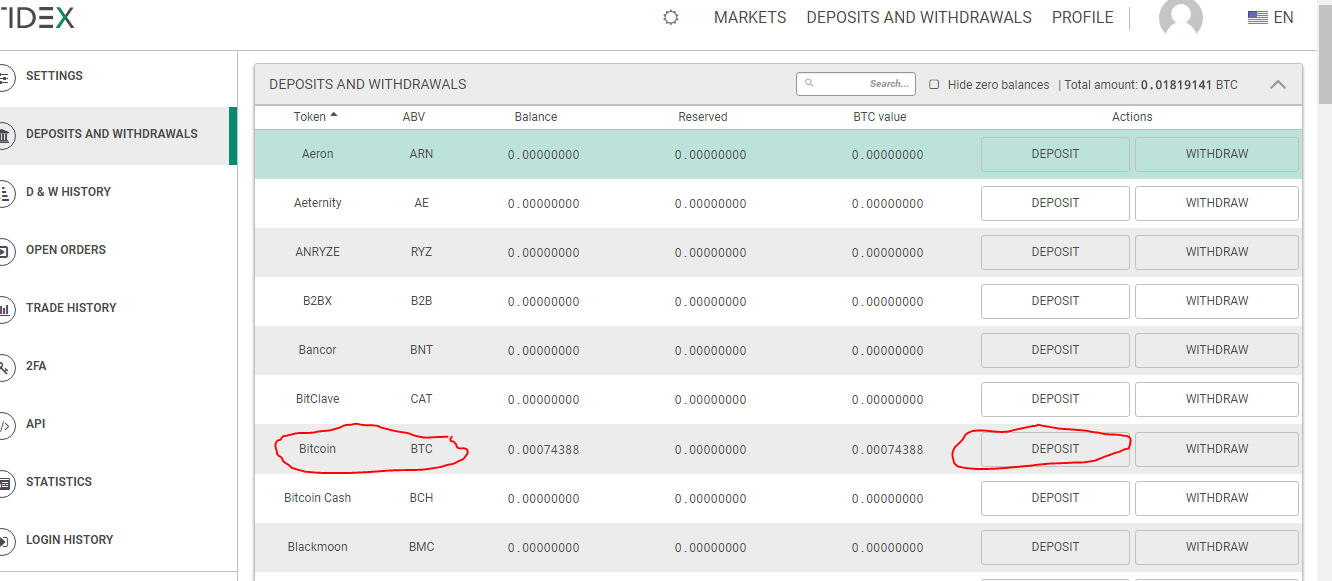
Task: Click the D & W History icon
Action: pos(6,192)
